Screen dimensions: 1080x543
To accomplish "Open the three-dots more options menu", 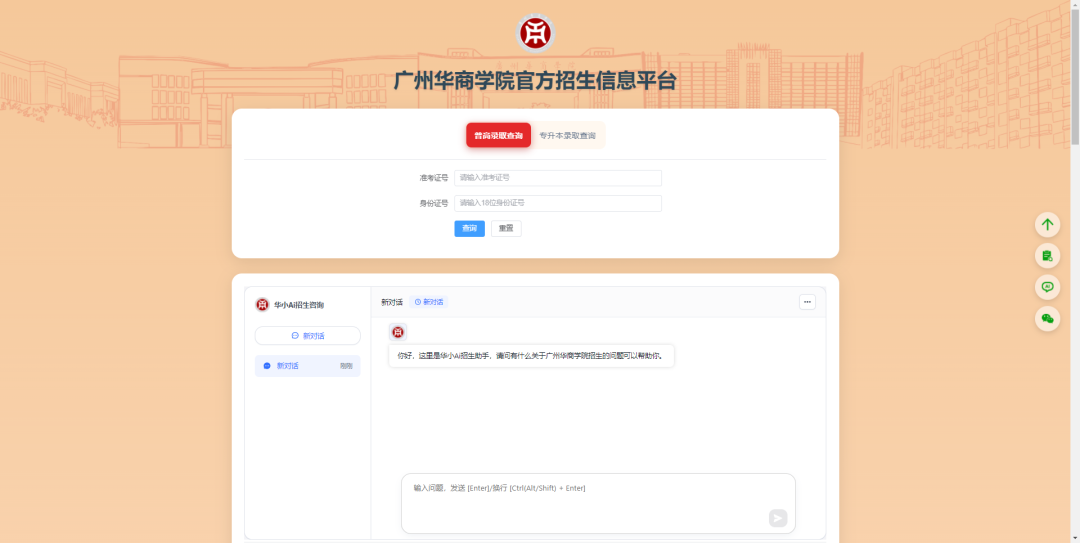I will 807,302.
